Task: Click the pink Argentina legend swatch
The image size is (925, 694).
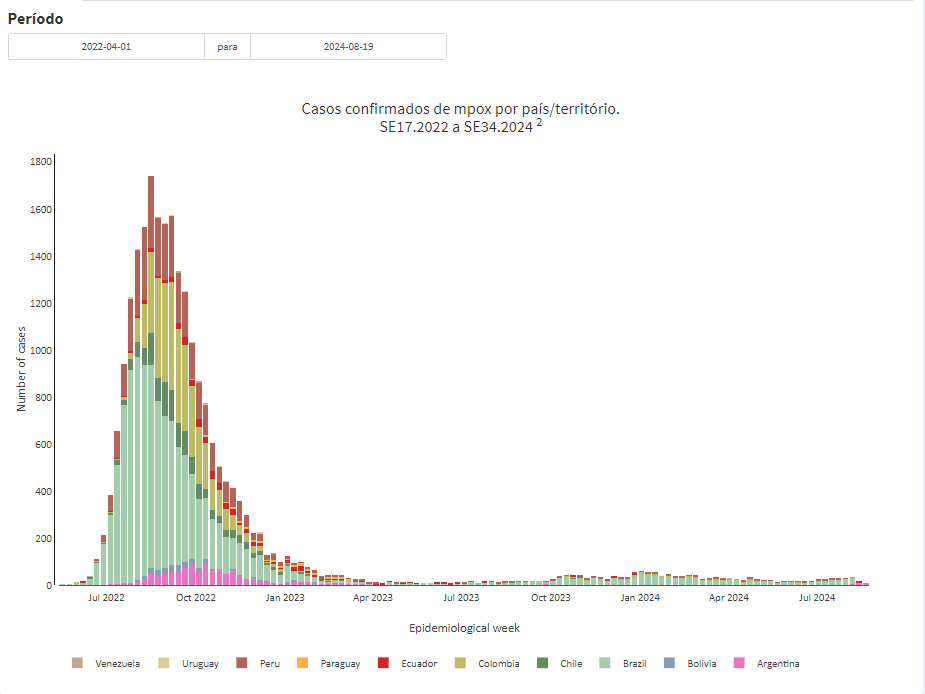Action: click(x=739, y=663)
